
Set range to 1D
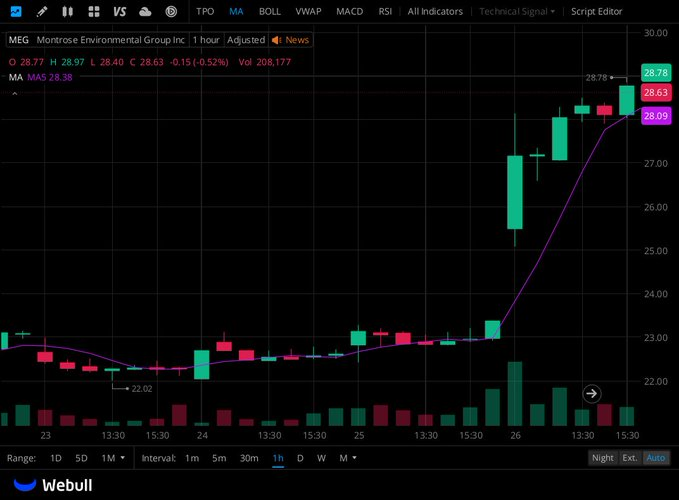tap(56, 458)
